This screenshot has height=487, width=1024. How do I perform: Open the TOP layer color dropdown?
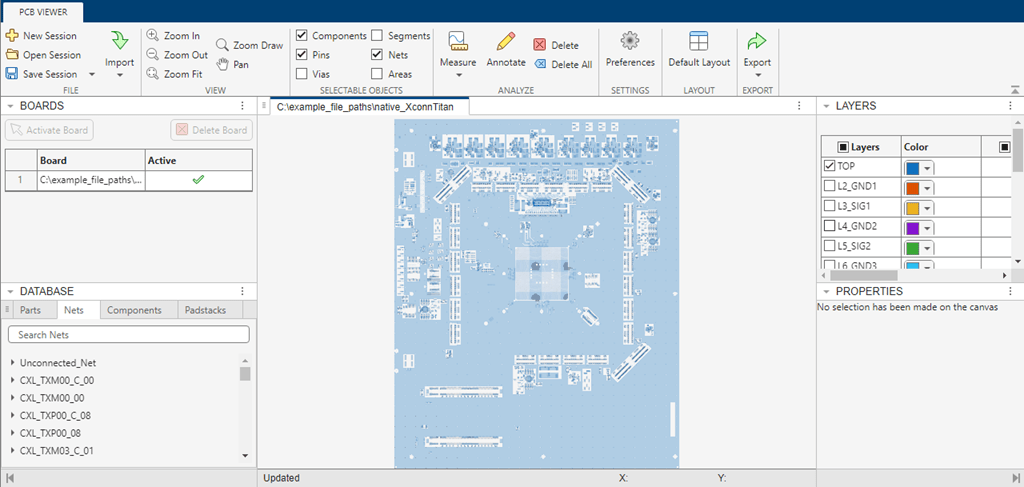click(927, 167)
